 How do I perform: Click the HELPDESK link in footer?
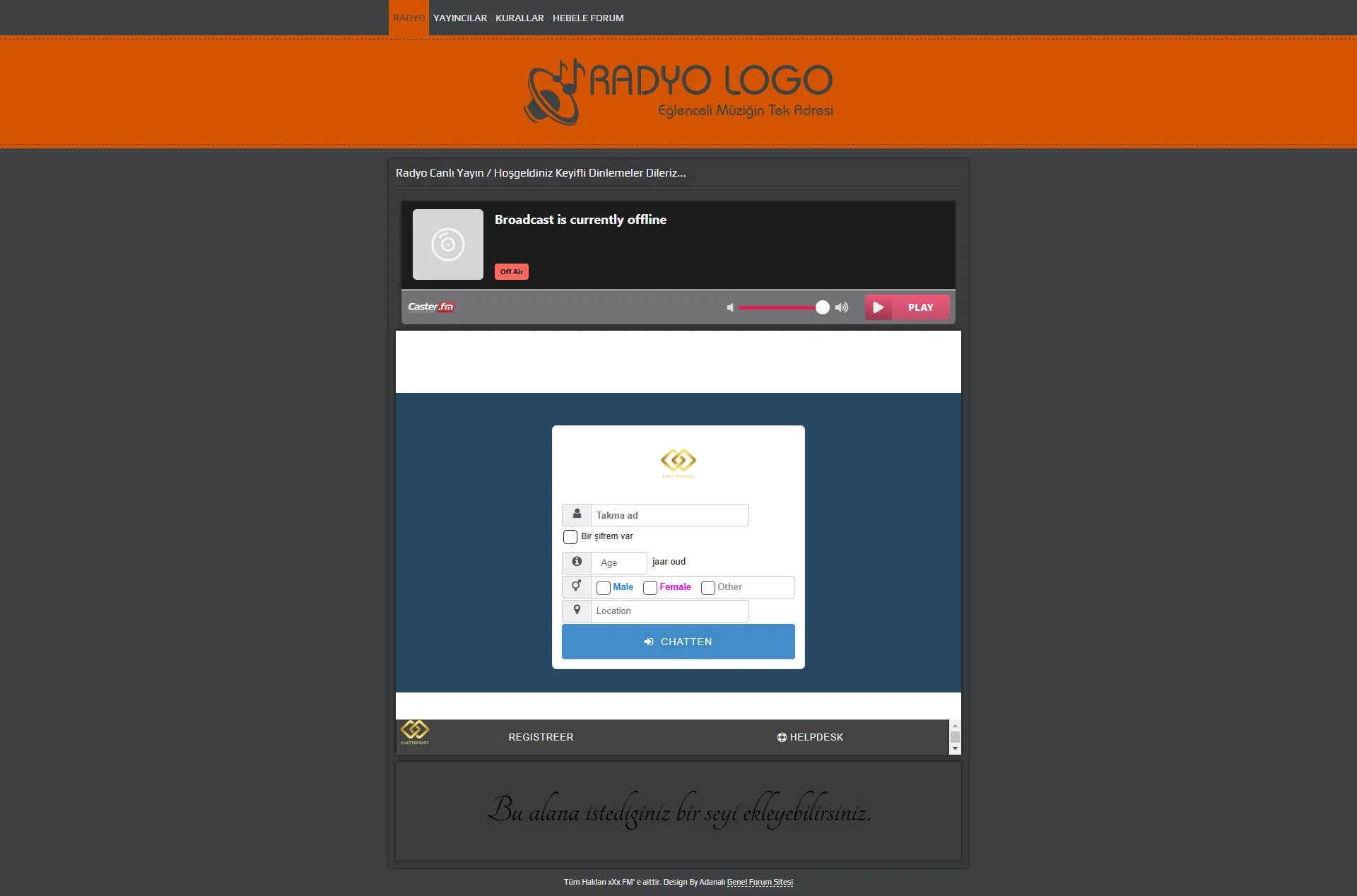pyautogui.click(x=812, y=737)
